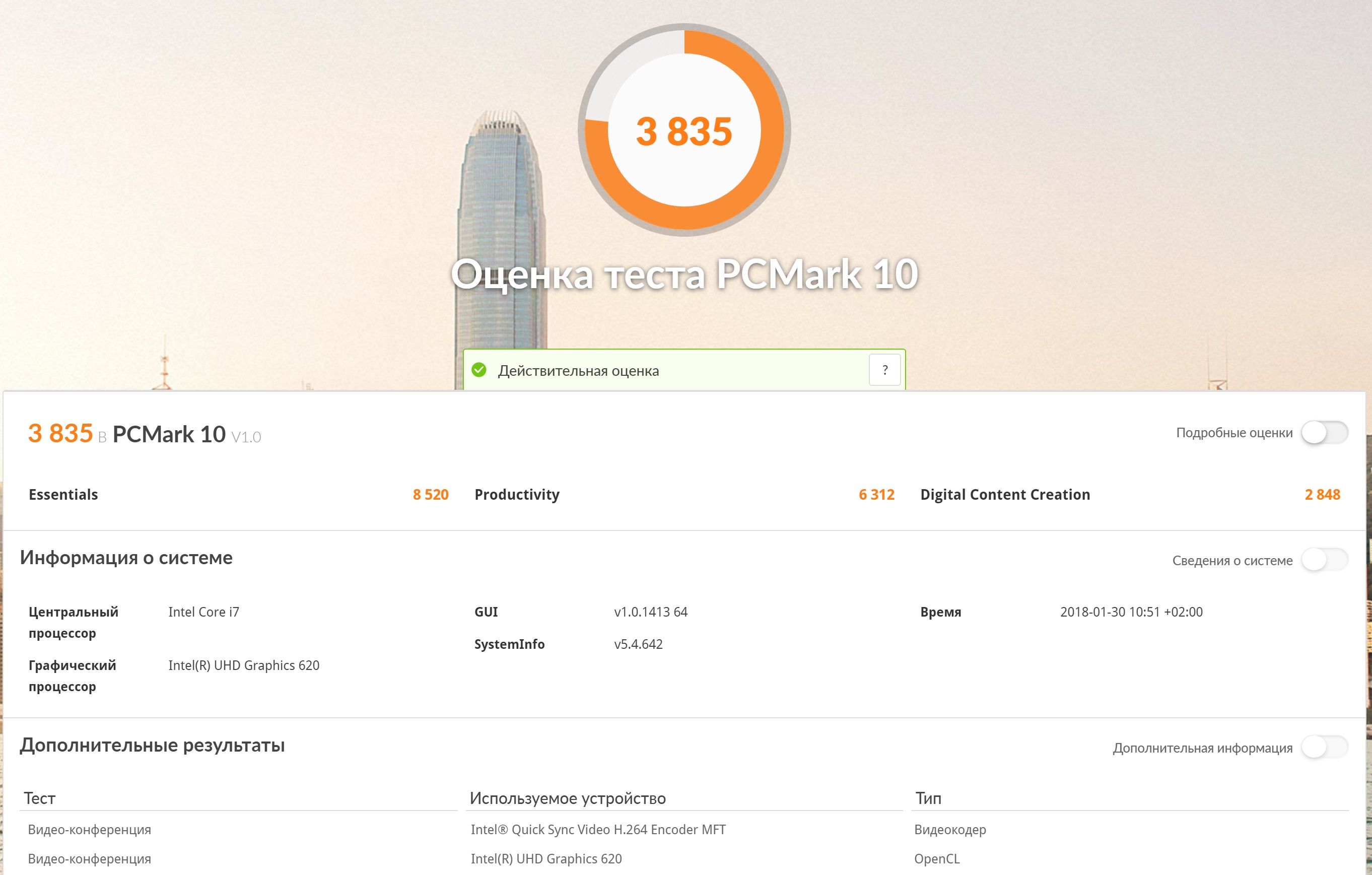The height and width of the screenshot is (875, 1372).
Task: Click the Центральный процессор label
Action: (x=74, y=623)
